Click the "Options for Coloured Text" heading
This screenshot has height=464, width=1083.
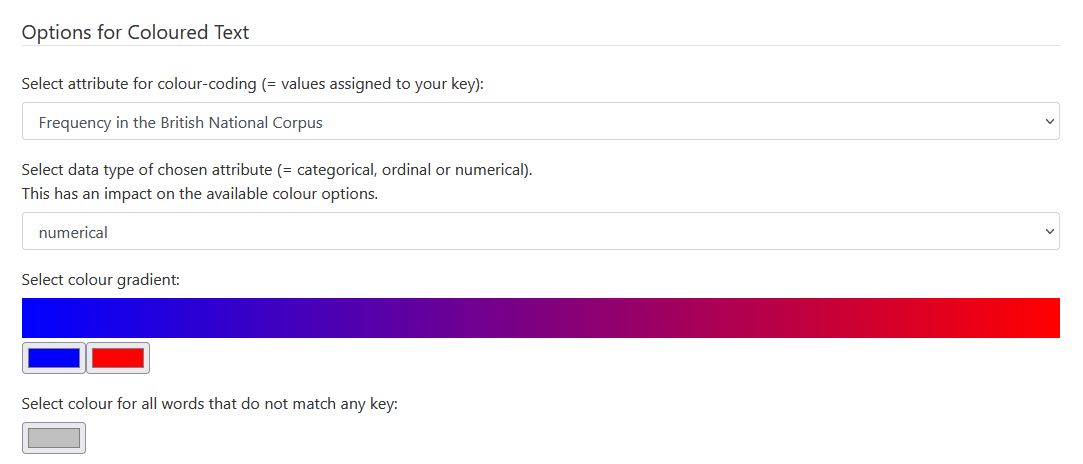point(135,32)
